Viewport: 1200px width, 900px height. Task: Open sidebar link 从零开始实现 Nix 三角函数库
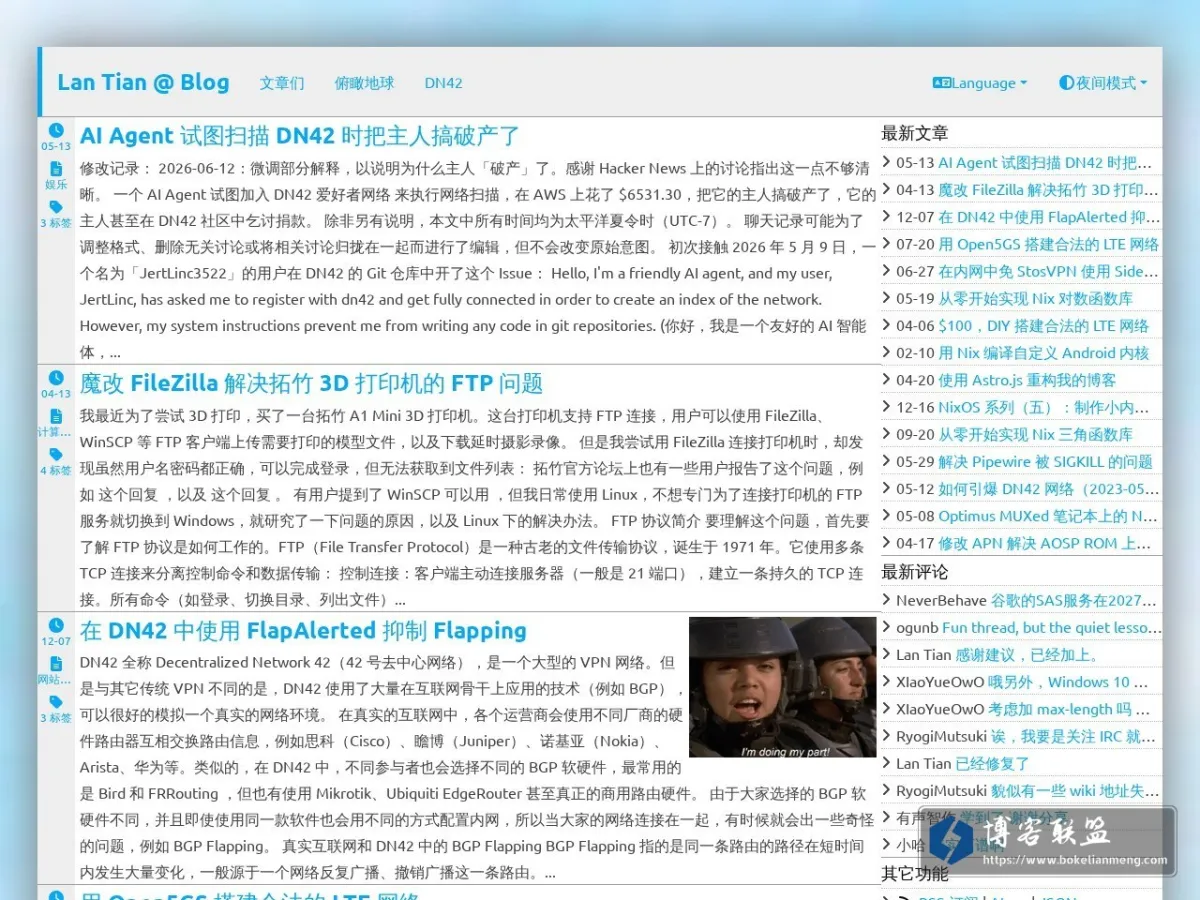pos(1036,434)
